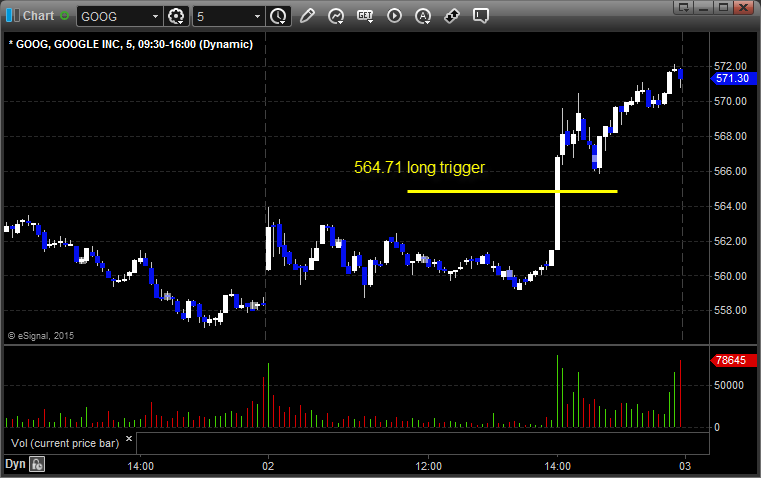
Task: Open the symbol settings gear menu
Action: [176, 16]
